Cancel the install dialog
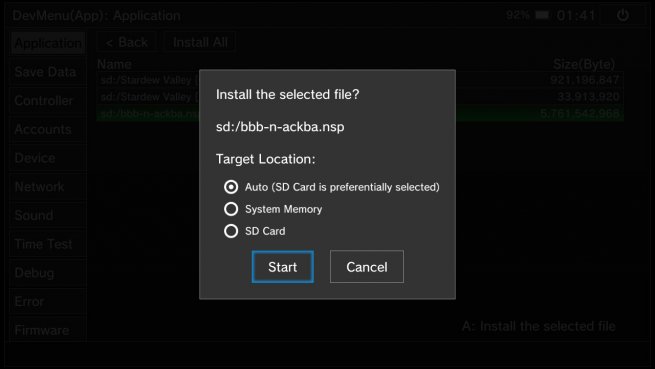655x369 pixels. click(367, 267)
